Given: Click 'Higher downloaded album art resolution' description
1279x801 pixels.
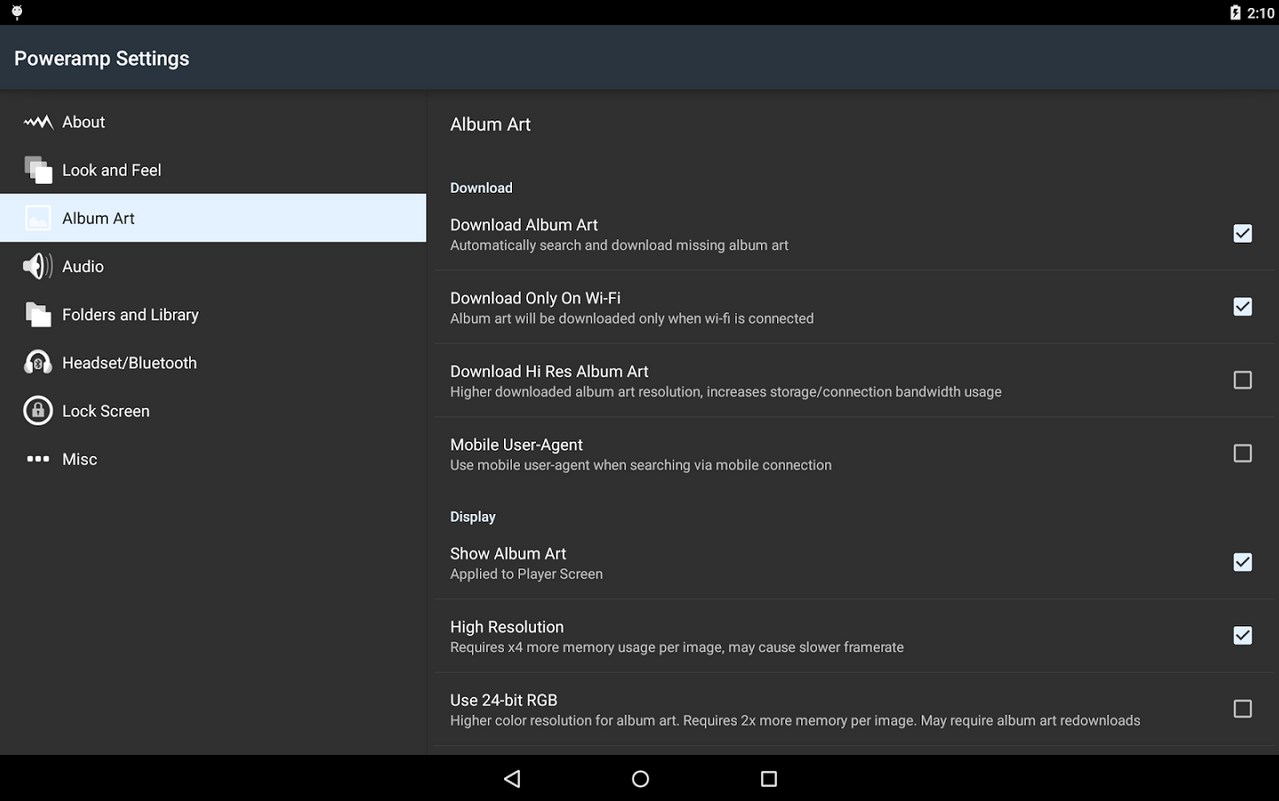Looking at the screenshot, I should point(726,392).
